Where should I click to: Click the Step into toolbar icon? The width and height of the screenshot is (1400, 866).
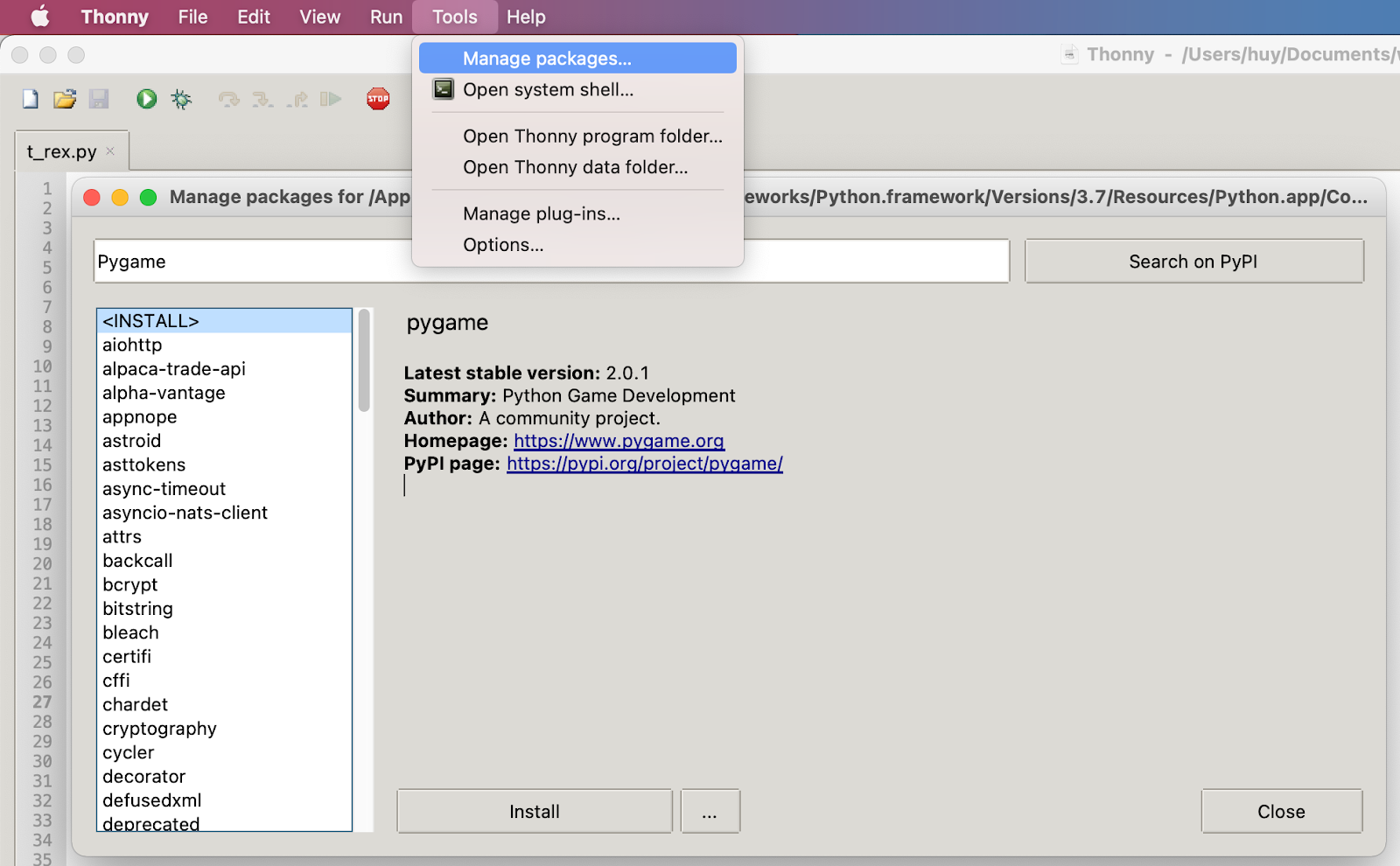(262, 99)
